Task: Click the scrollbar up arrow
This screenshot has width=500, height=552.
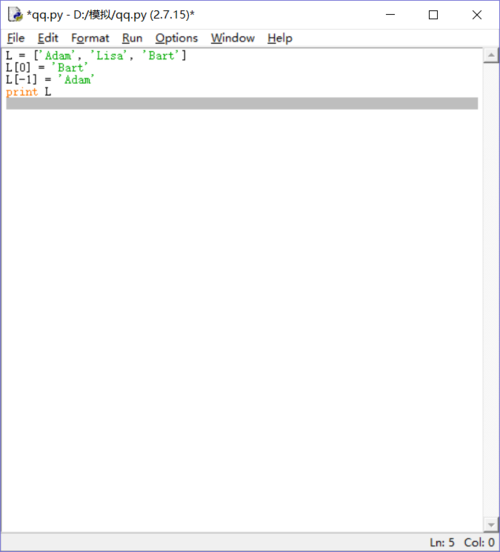Action: pyautogui.click(x=491, y=55)
